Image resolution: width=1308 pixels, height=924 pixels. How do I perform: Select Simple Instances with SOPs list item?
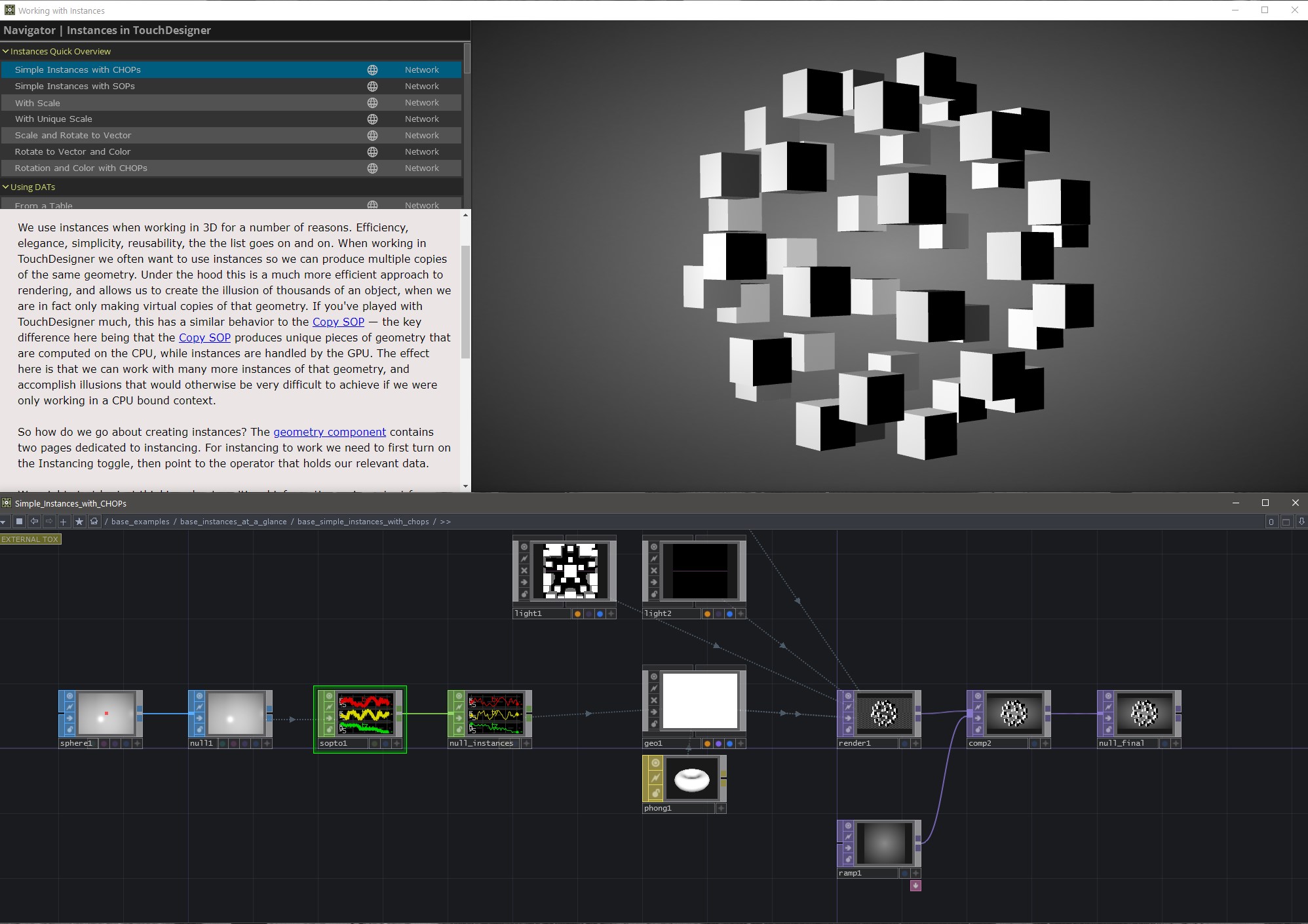tap(231, 86)
